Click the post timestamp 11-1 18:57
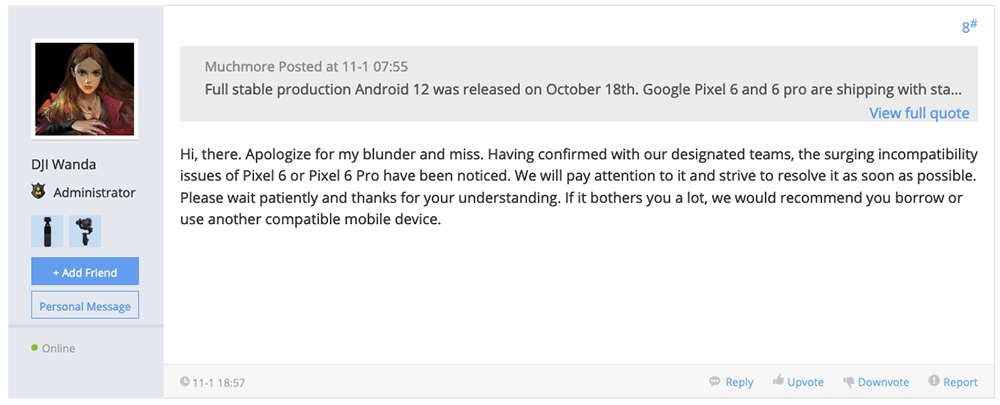The image size is (1000, 405). click(x=218, y=382)
